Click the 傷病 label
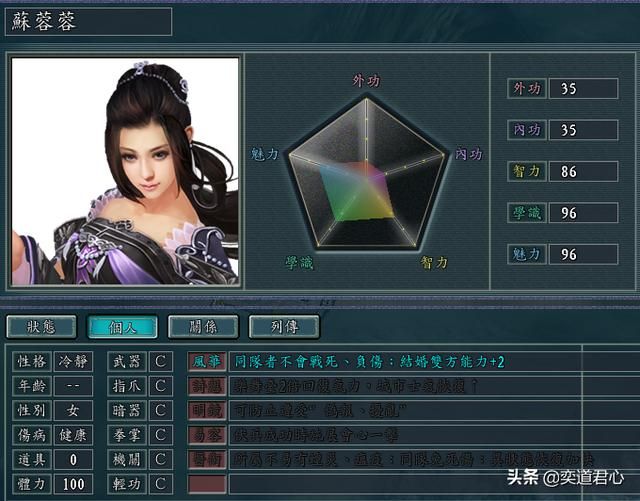Image resolution: width=640 pixels, height=501 pixels. tap(32, 435)
